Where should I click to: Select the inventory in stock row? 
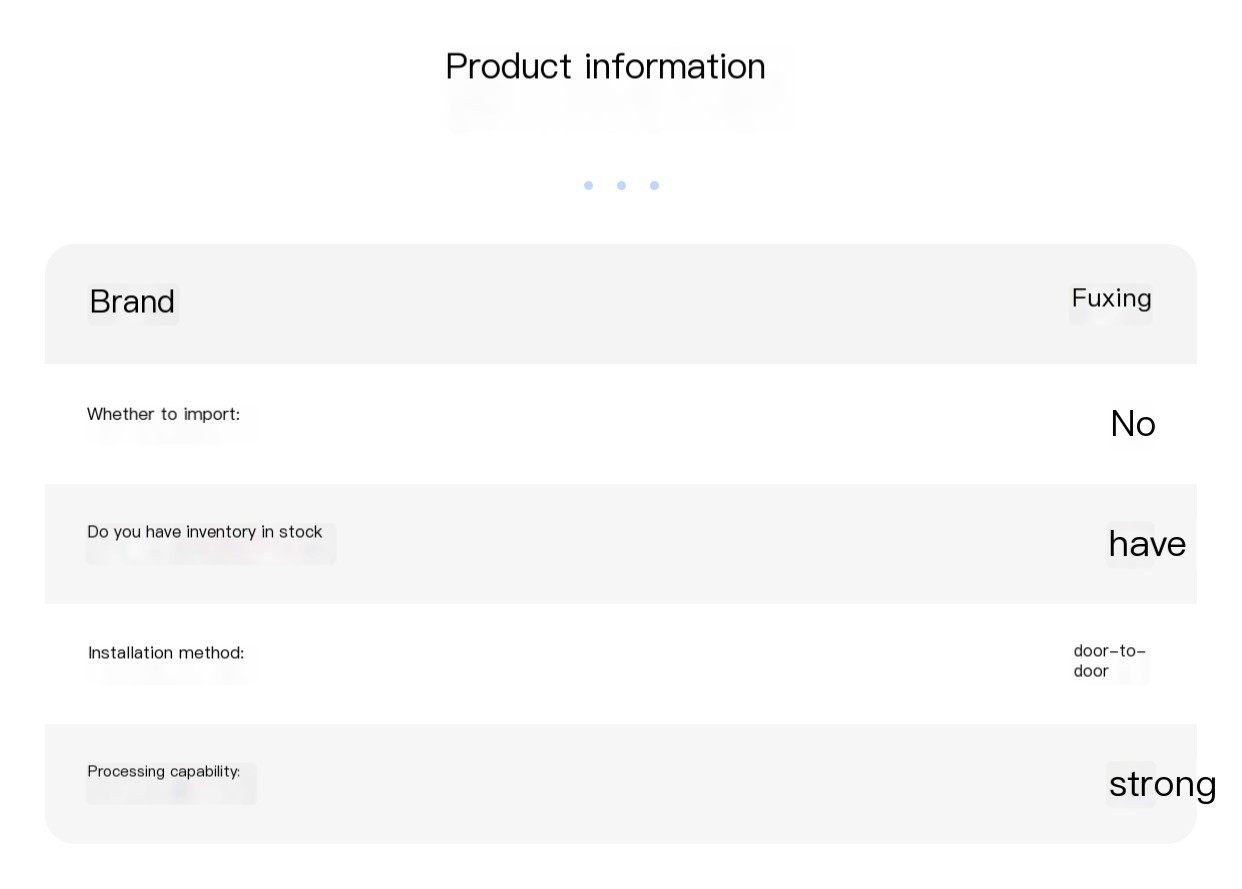621,544
